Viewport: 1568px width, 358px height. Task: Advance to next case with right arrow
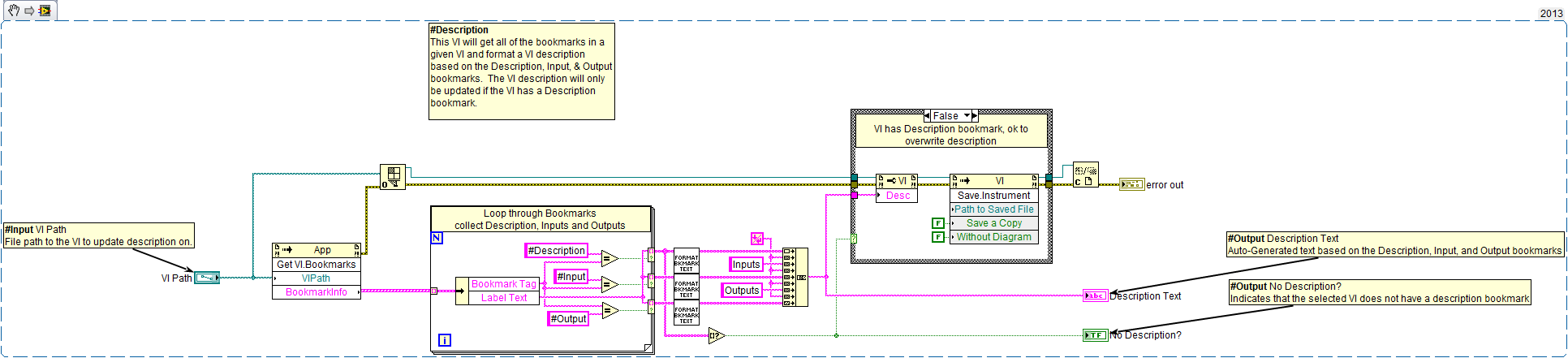[975, 116]
